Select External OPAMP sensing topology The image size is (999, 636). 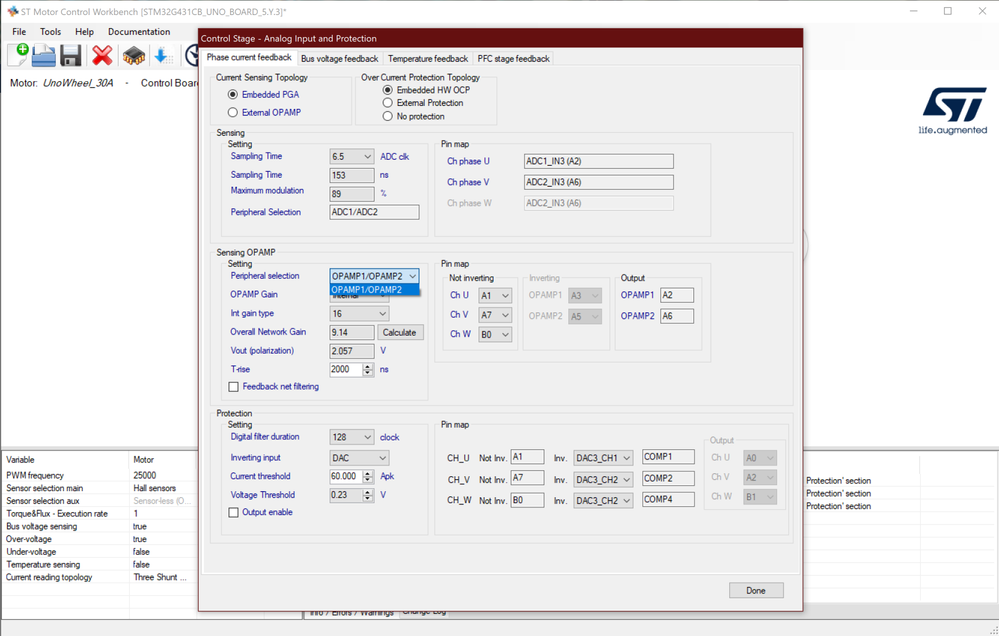pos(233,112)
